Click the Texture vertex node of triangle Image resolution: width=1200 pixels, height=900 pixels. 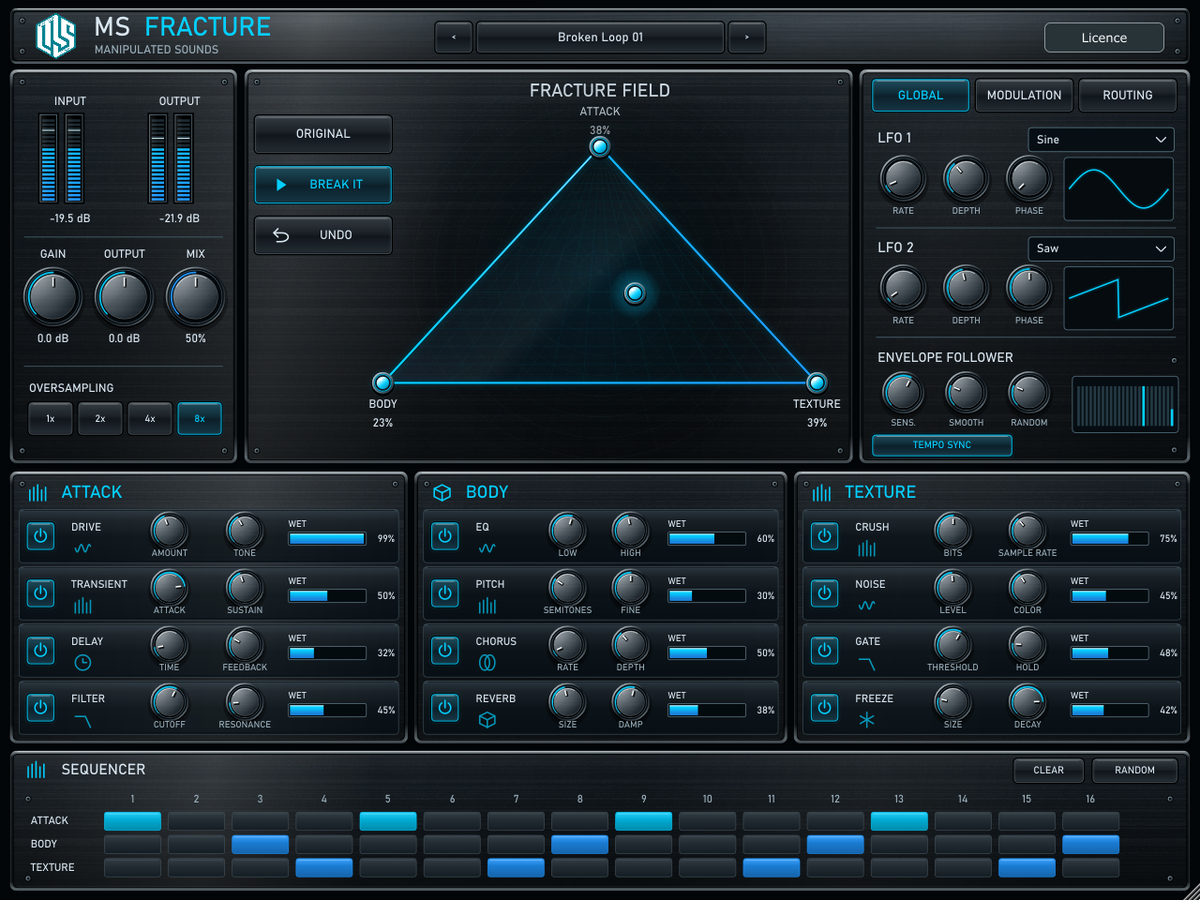[817, 382]
